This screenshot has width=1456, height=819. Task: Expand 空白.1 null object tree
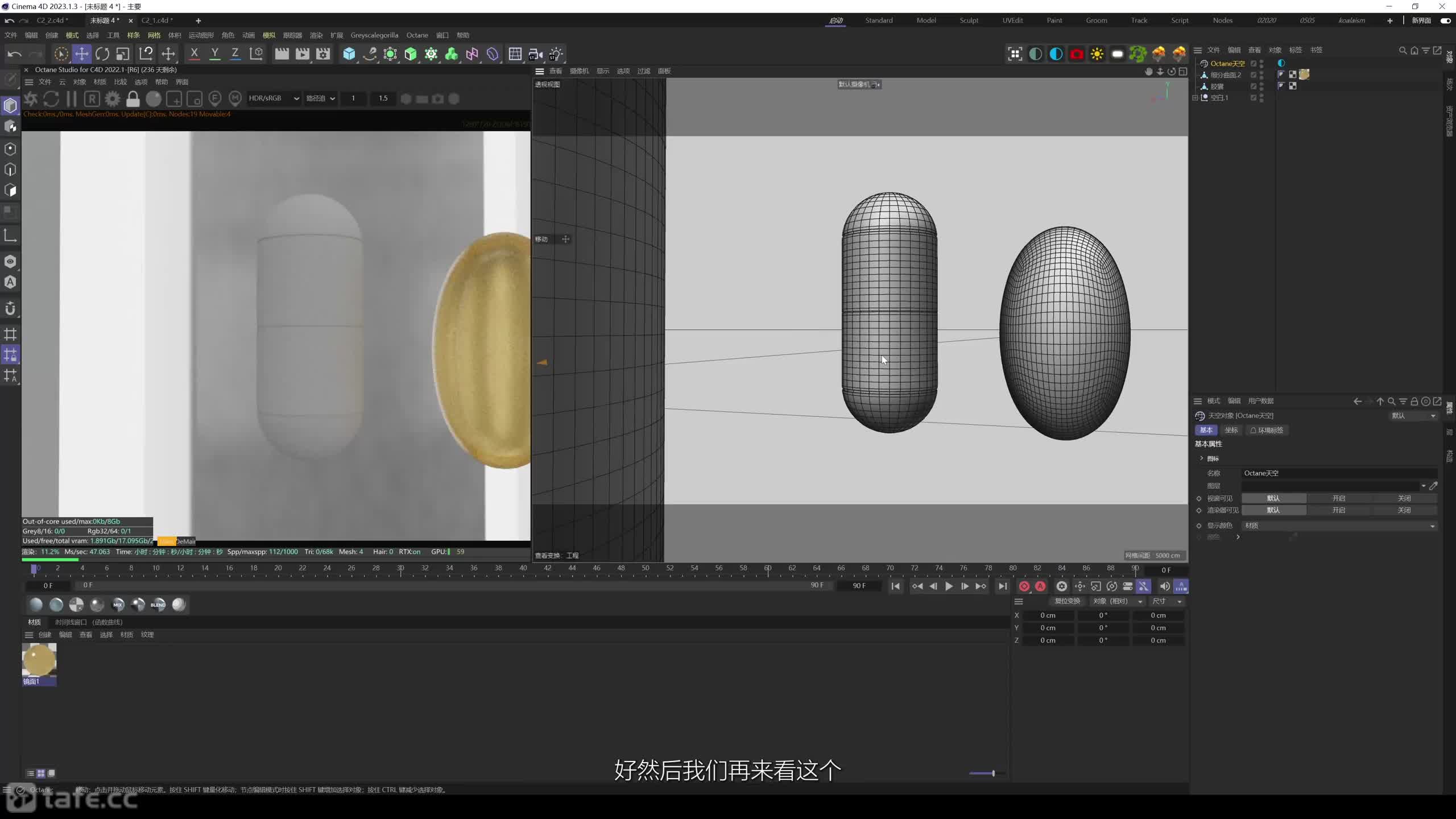[x=1195, y=98]
